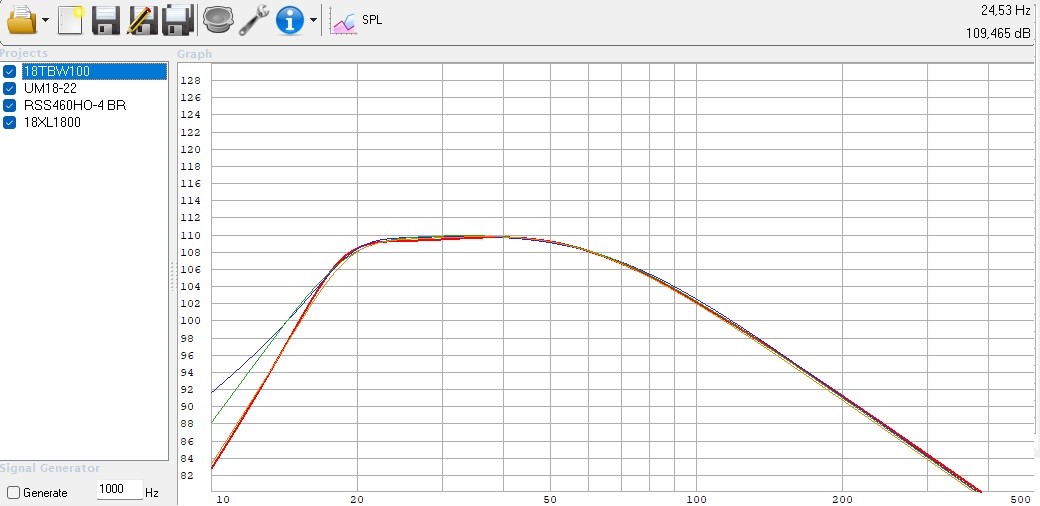Click the blue info icon
This screenshot has width=1040, height=506.
click(289, 19)
